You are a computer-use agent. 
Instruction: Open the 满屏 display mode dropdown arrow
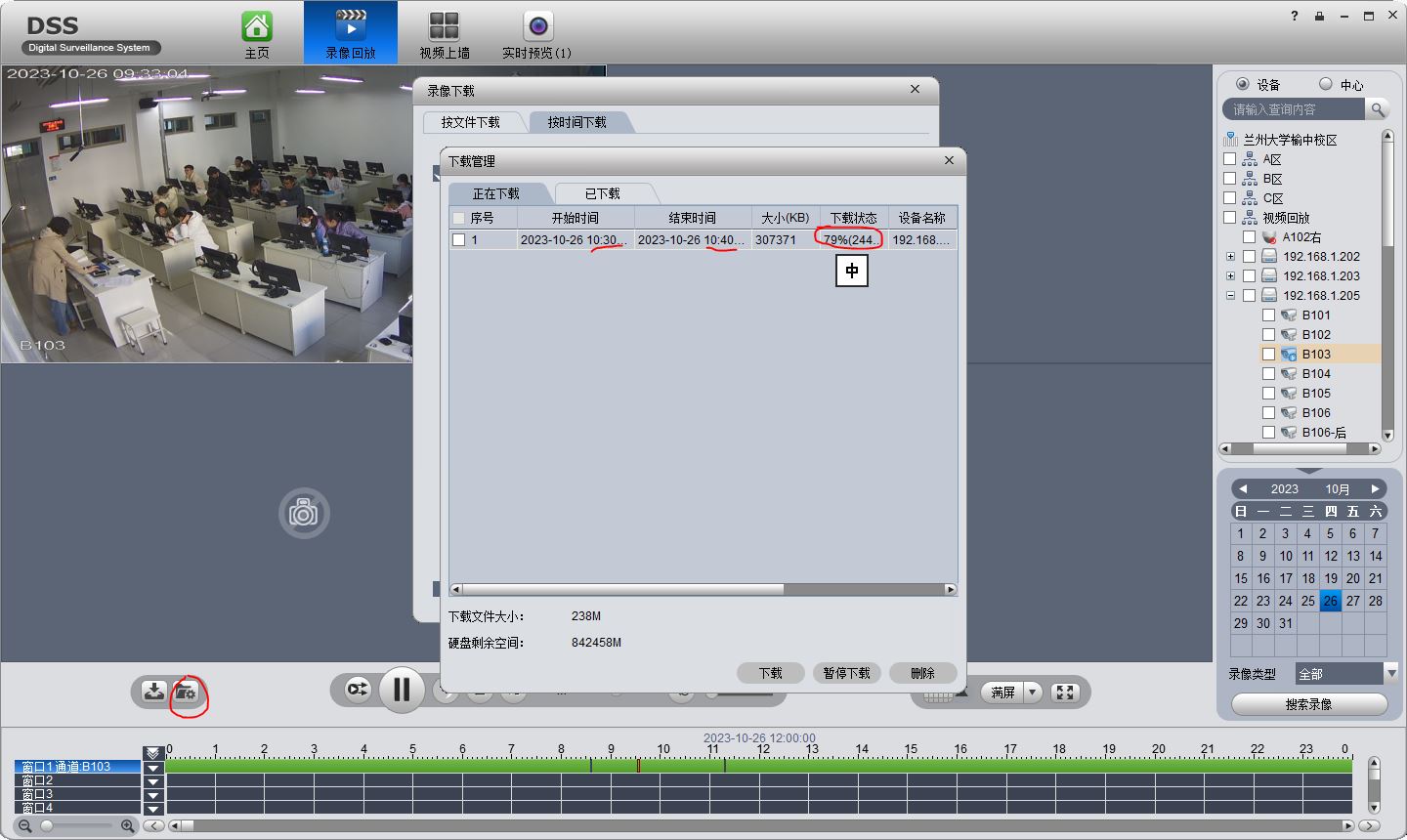coord(1033,693)
